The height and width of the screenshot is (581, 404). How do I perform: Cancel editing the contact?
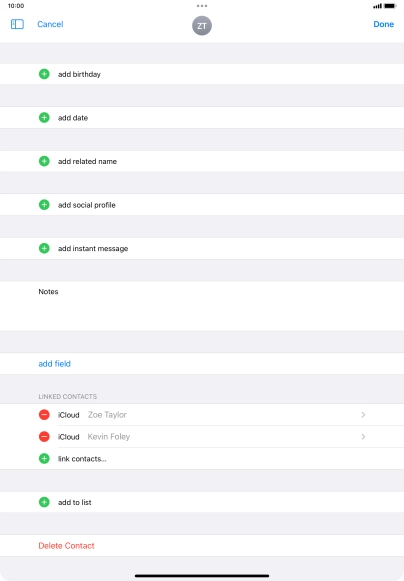coord(50,24)
